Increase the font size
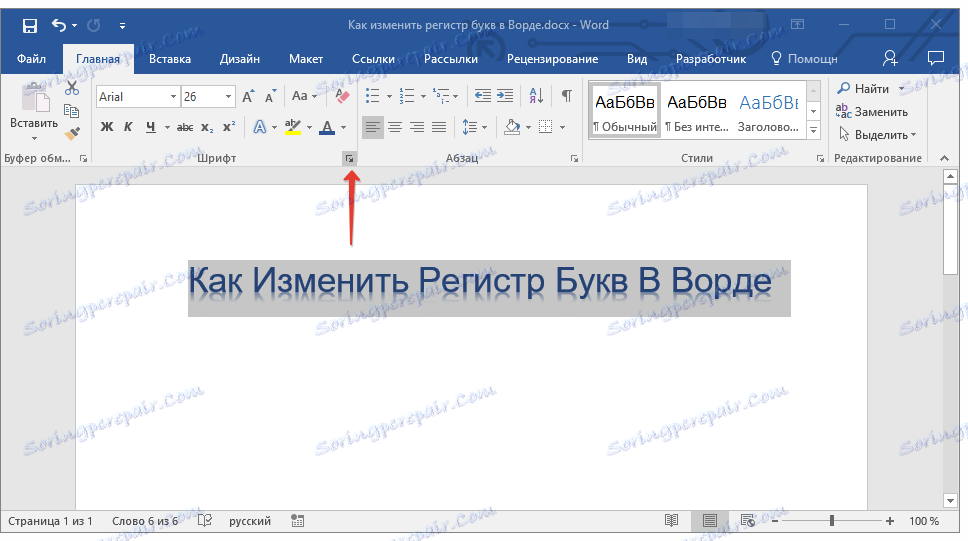The height and width of the screenshot is (541, 968). pos(248,96)
